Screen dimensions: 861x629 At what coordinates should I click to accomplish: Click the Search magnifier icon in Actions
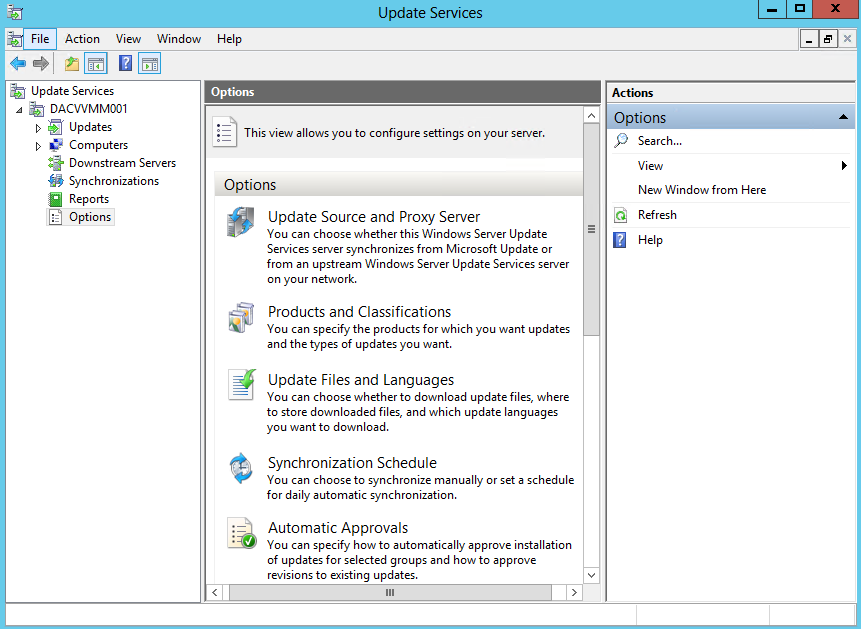click(x=621, y=141)
